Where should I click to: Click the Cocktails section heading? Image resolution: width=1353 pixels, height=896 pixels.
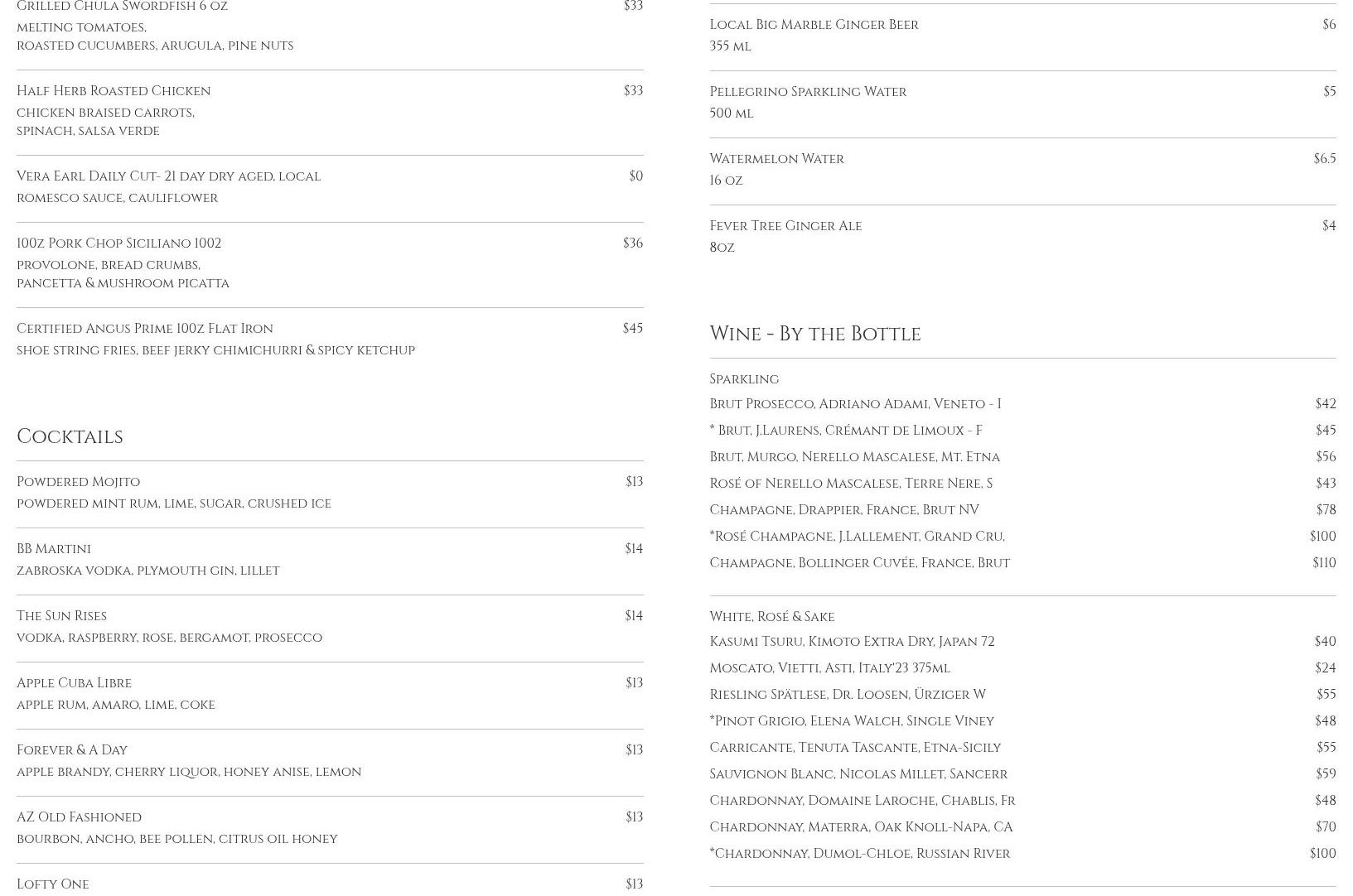(70, 436)
